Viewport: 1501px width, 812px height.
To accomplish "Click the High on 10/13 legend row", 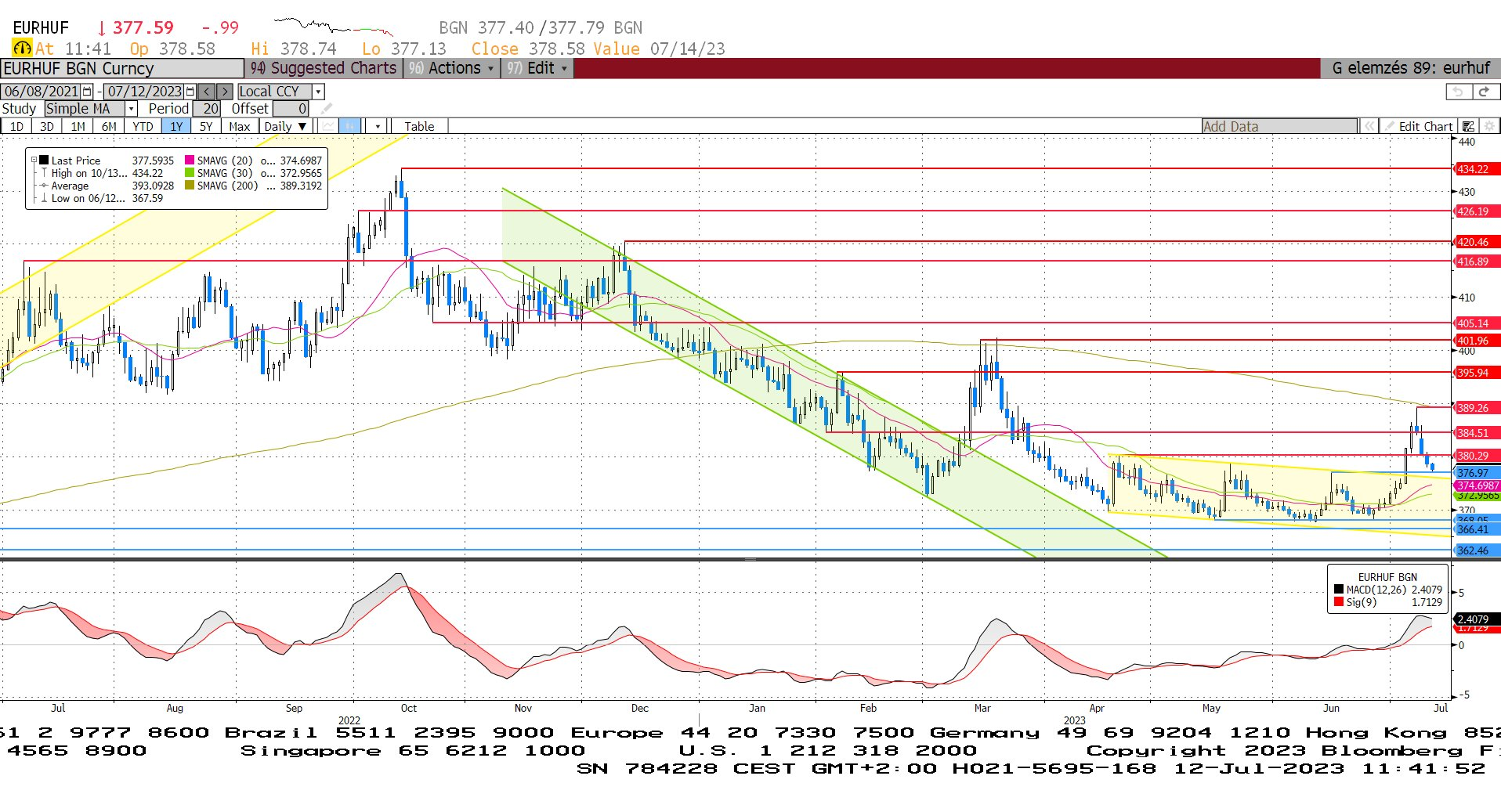I will [x=102, y=173].
